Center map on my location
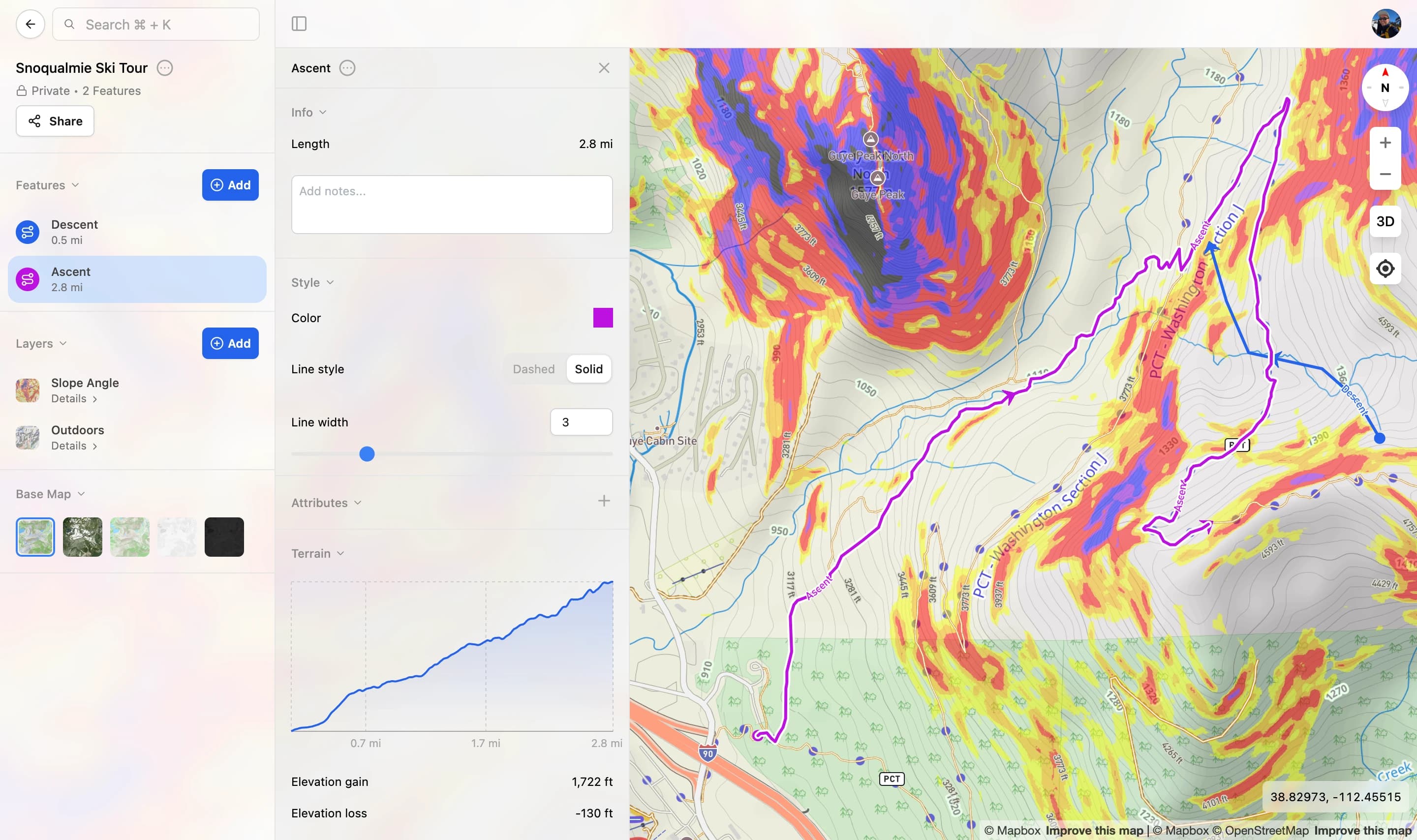The height and width of the screenshot is (840, 1417). [x=1385, y=269]
